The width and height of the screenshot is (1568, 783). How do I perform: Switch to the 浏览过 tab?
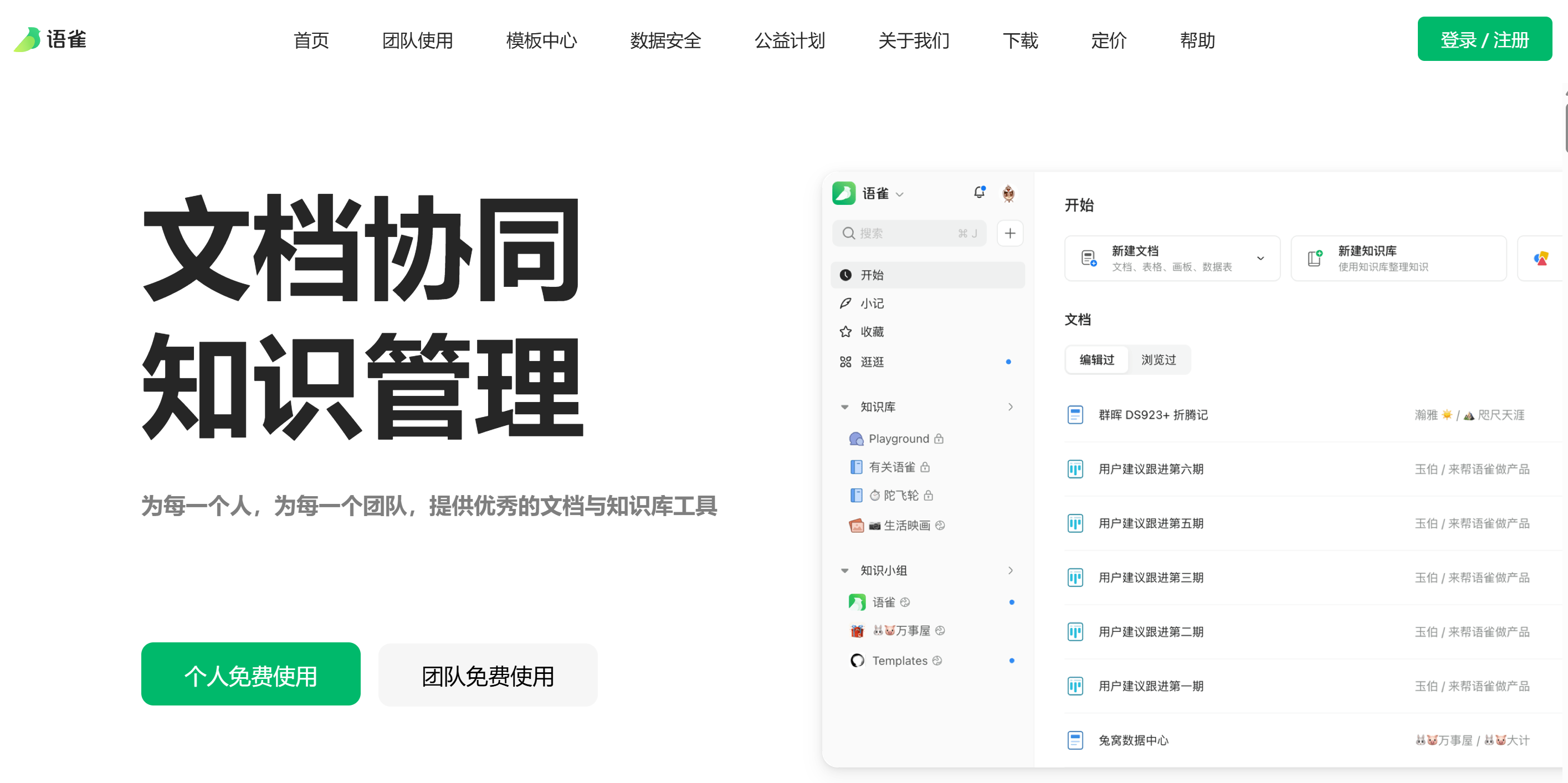pyautogui.click(x=1159, y=359)
